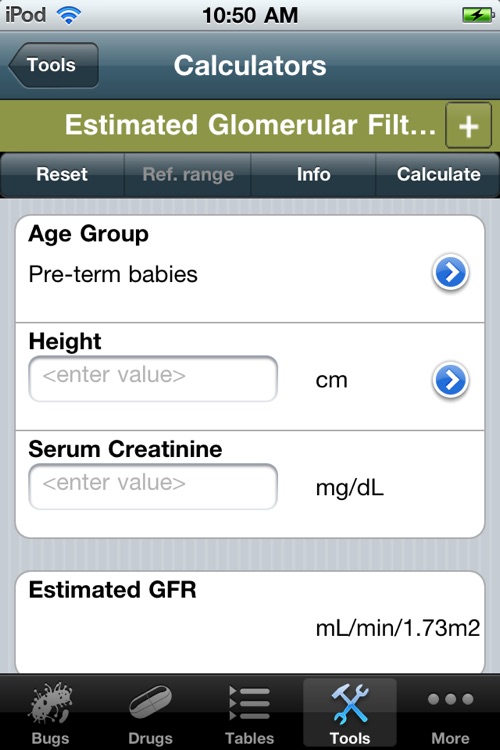Select the Tools wrench icon
The height and width of the screenshot is (750, 500).
coord(350,703)
